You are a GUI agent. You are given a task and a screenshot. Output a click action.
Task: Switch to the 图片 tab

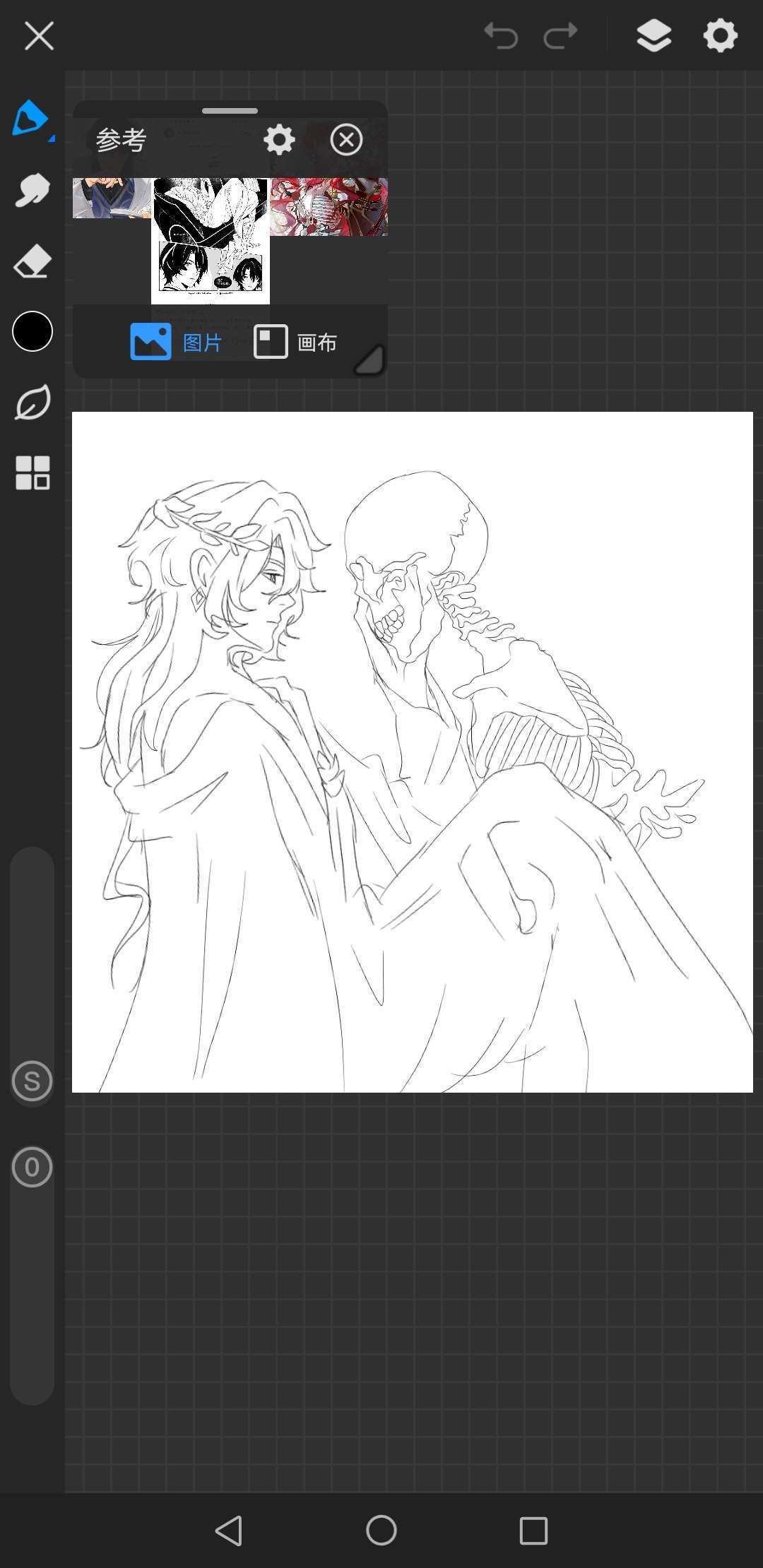177,343
